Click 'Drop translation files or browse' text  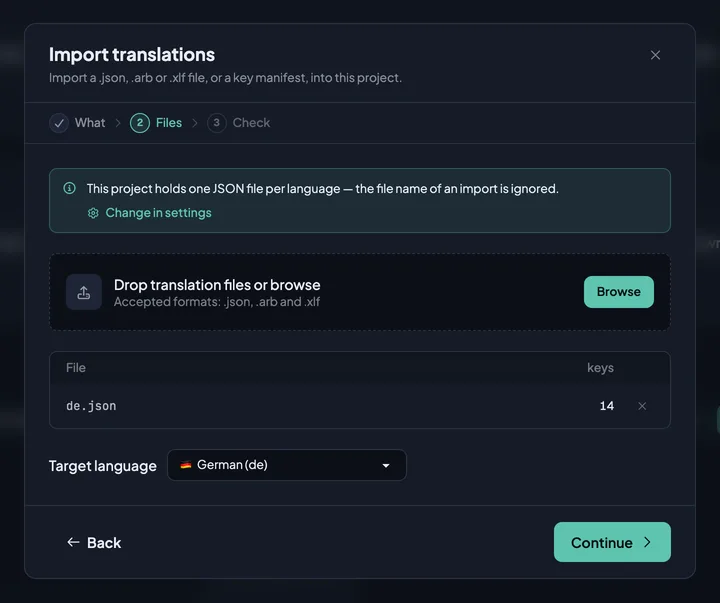tap(217, 285)
